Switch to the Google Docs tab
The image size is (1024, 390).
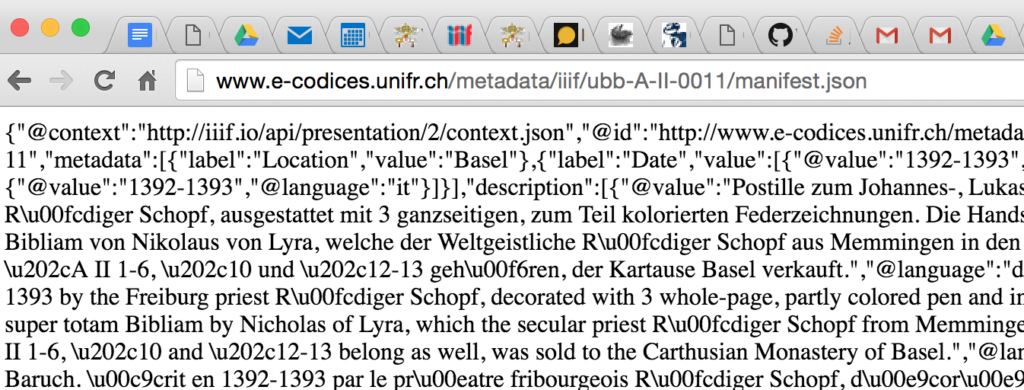[x=140, y=35]
